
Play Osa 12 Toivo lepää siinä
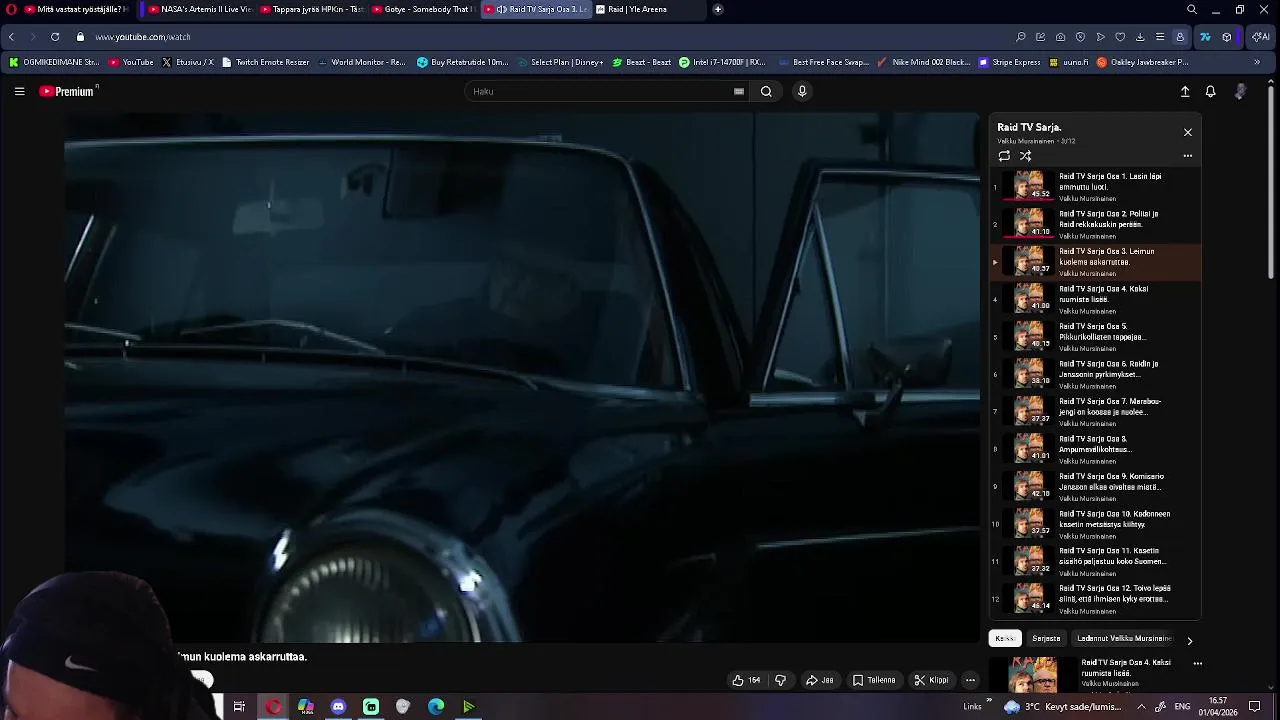[1095, 599]
